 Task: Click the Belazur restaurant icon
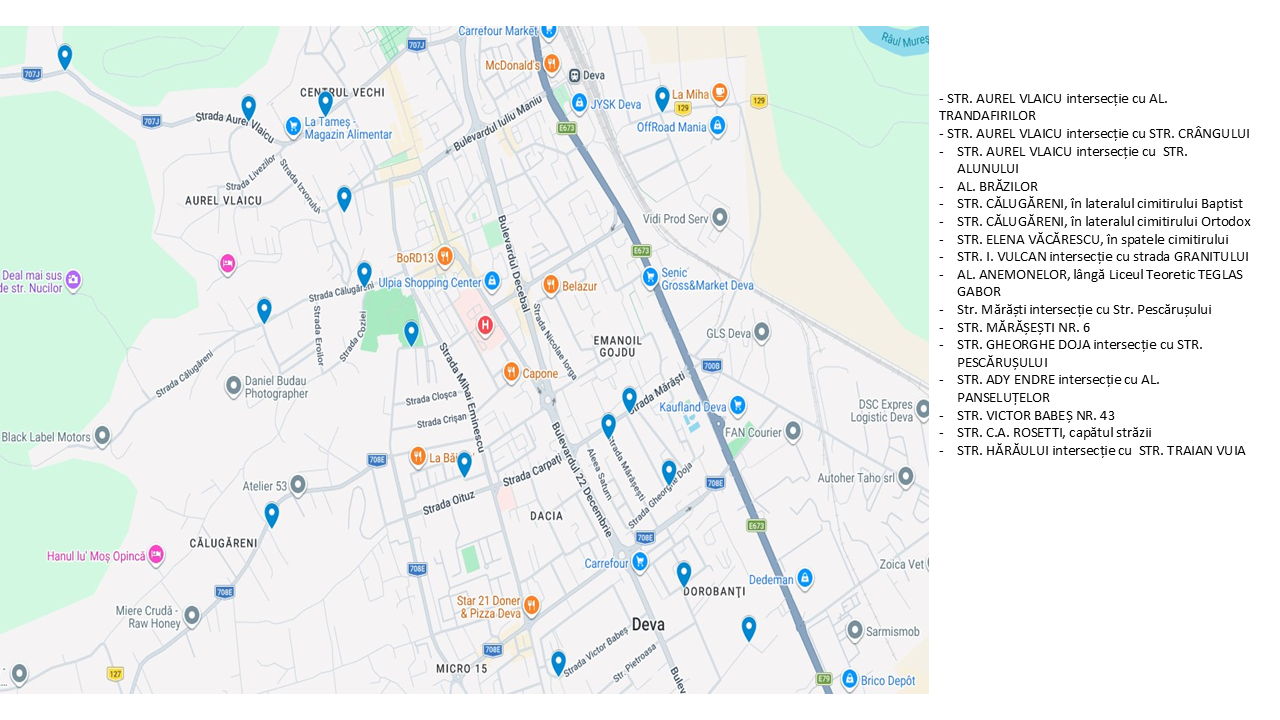point(550,285)
